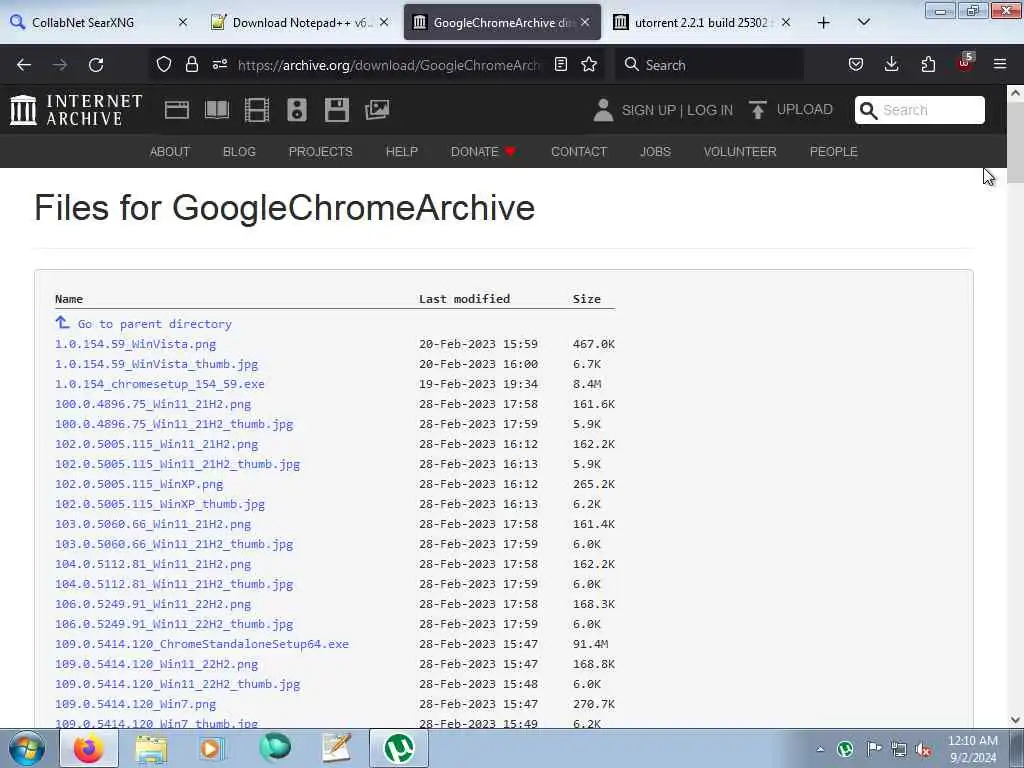Open 1.0.154.59_WinVista.png link
Screen dimensions: 1024x768
click(135, 344)
